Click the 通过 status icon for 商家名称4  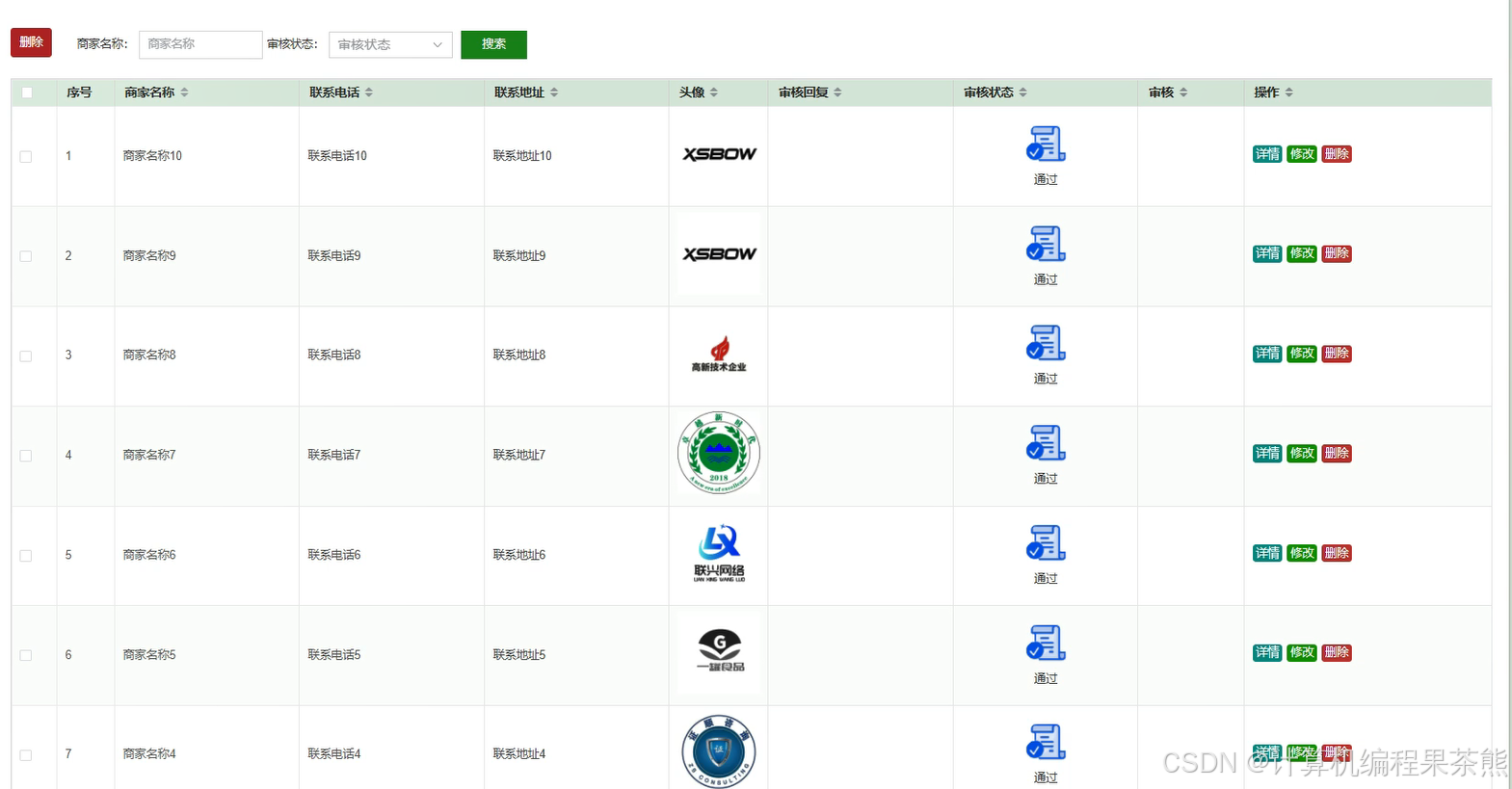1046,743
